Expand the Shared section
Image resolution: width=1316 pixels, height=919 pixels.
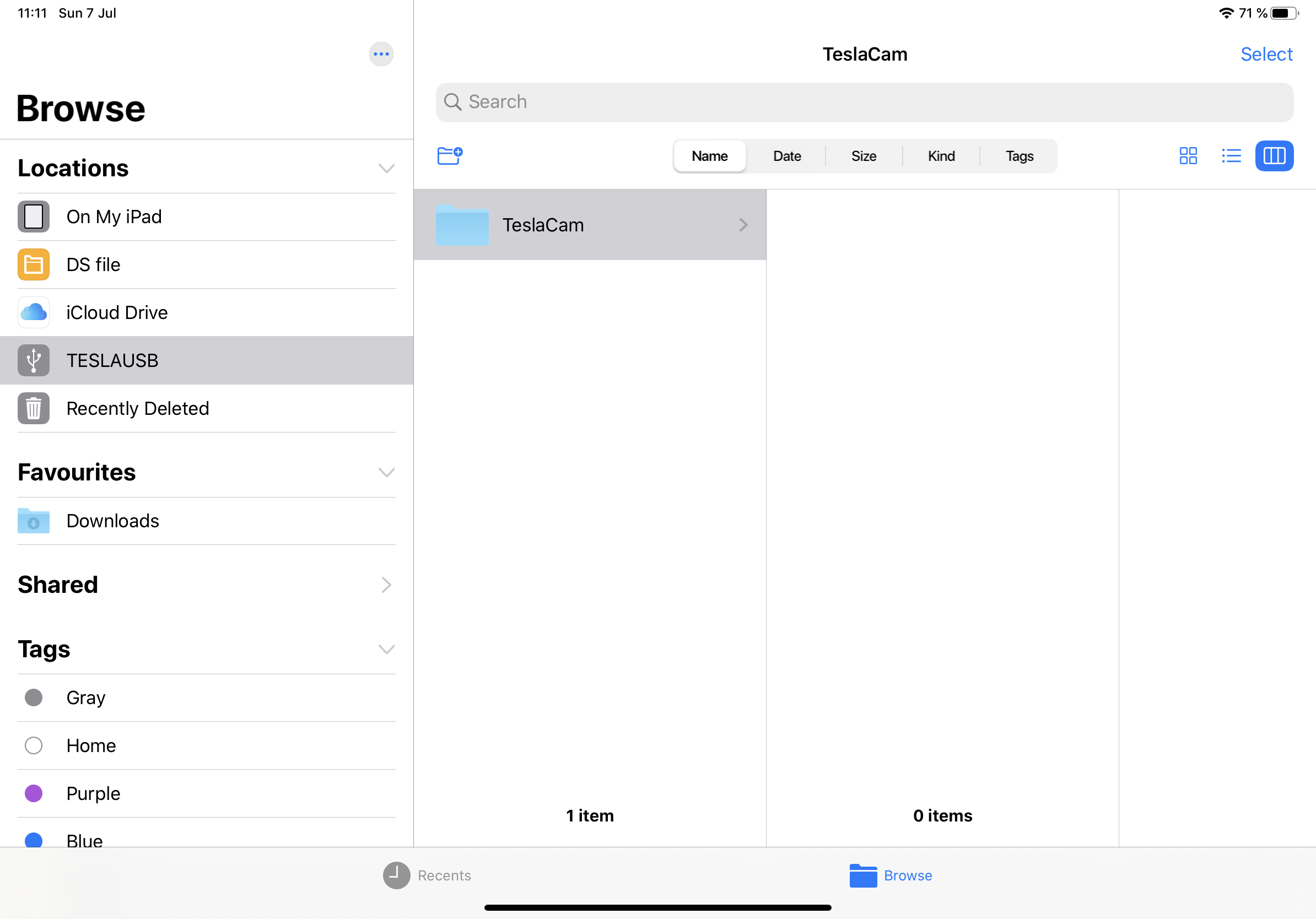pos(386,585)
